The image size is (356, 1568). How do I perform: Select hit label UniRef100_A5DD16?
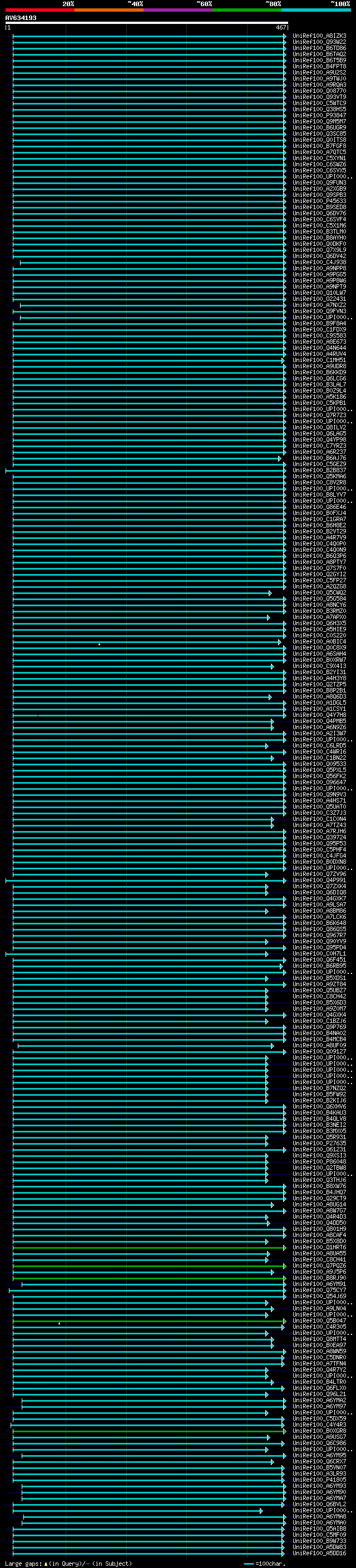coord(319,1554)
